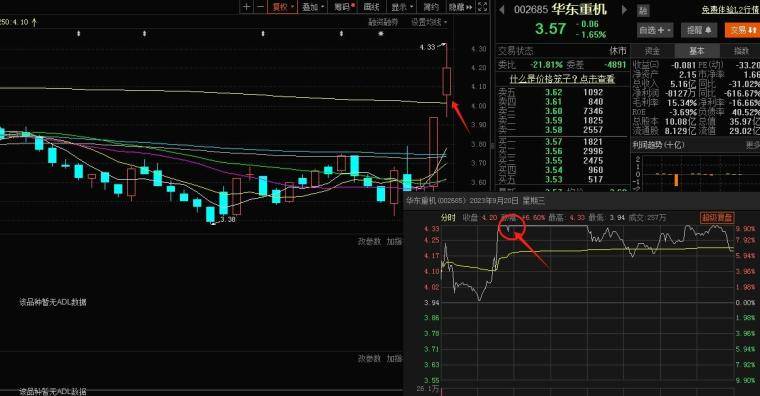
Task: Open the 自选 + dropdown button
Action: coord(655,30)
